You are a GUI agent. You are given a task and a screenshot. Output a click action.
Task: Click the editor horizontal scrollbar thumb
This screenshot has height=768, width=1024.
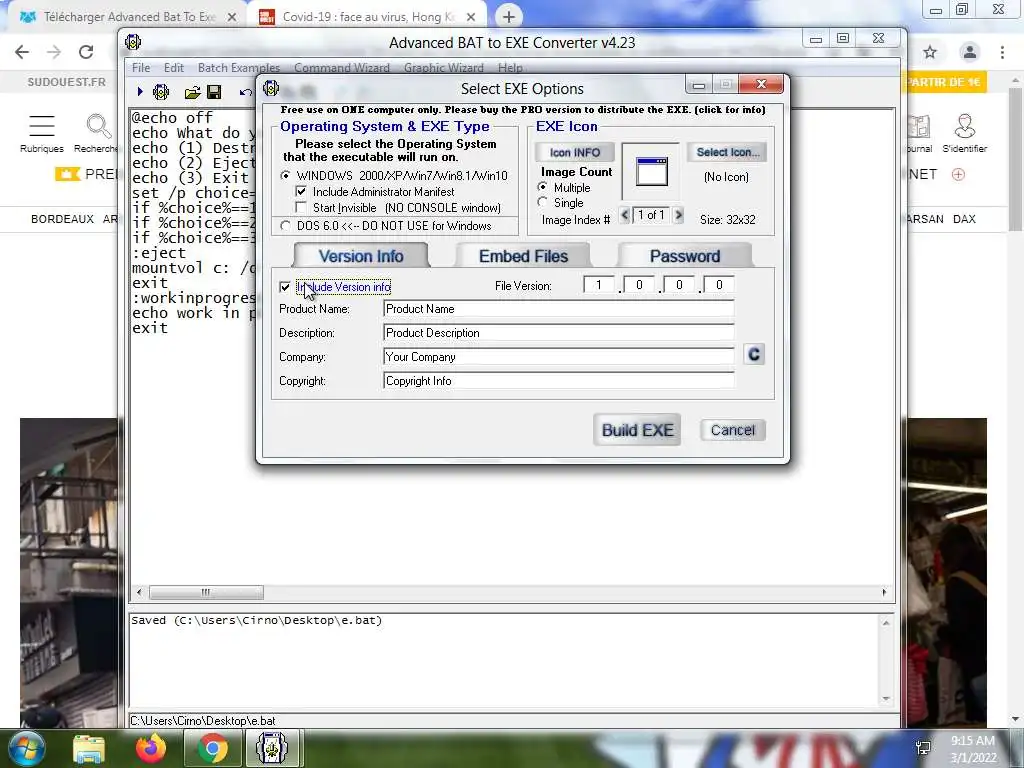206,592
